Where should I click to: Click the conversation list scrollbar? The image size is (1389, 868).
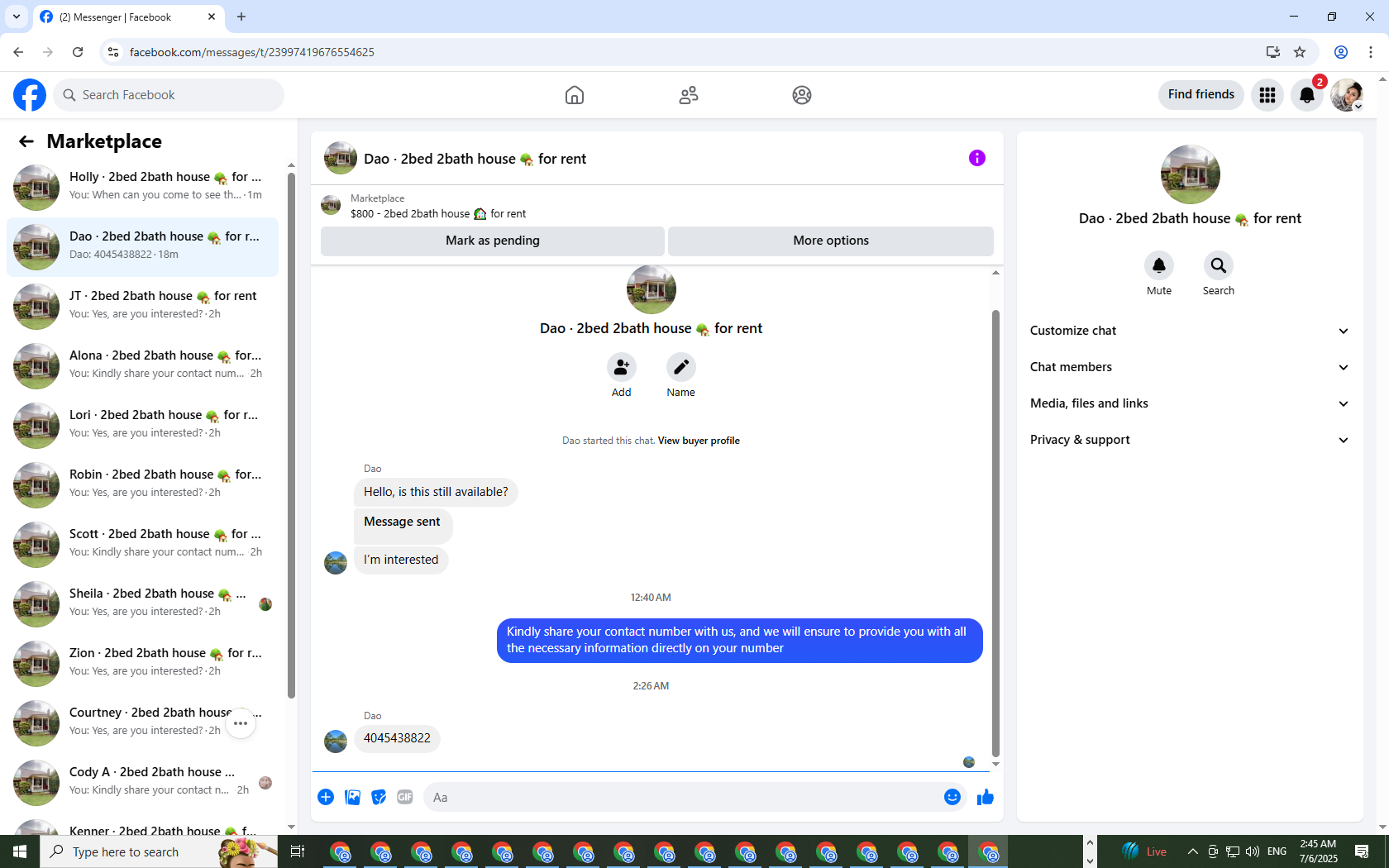(x=291, y=434)
